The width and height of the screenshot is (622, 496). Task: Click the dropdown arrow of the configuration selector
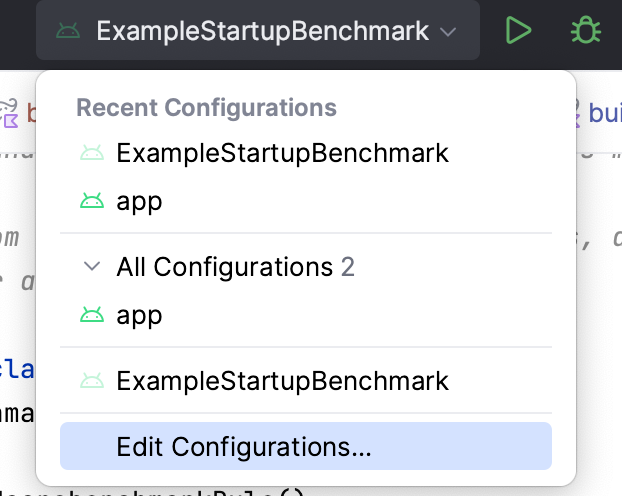click(x=448, y=32)
